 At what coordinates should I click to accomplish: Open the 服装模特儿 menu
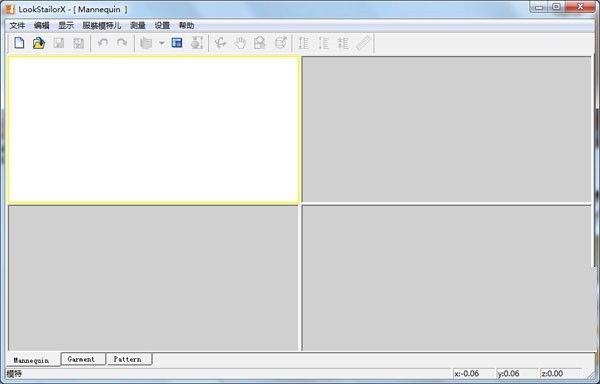click(x=102, y=26)
